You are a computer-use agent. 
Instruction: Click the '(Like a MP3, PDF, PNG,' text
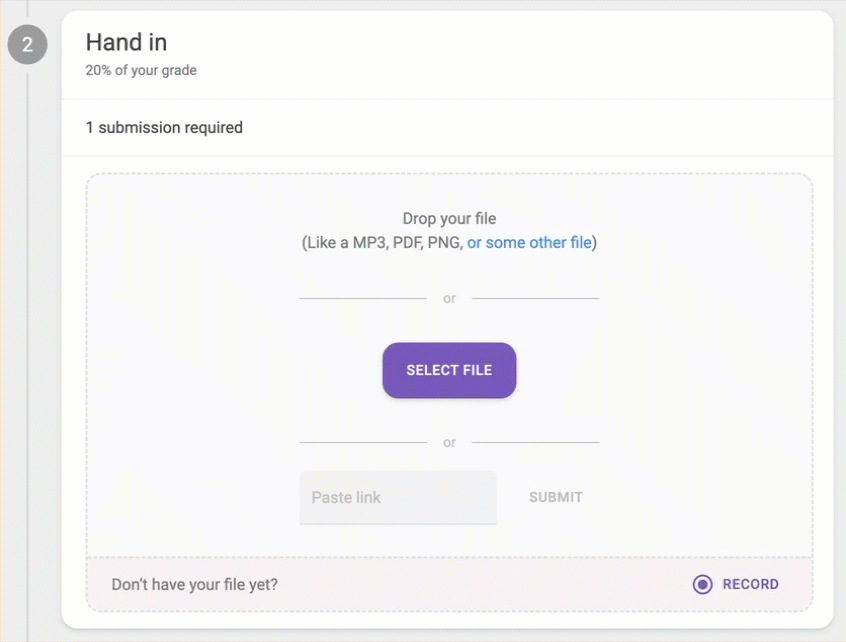click(x=383, y=243)
